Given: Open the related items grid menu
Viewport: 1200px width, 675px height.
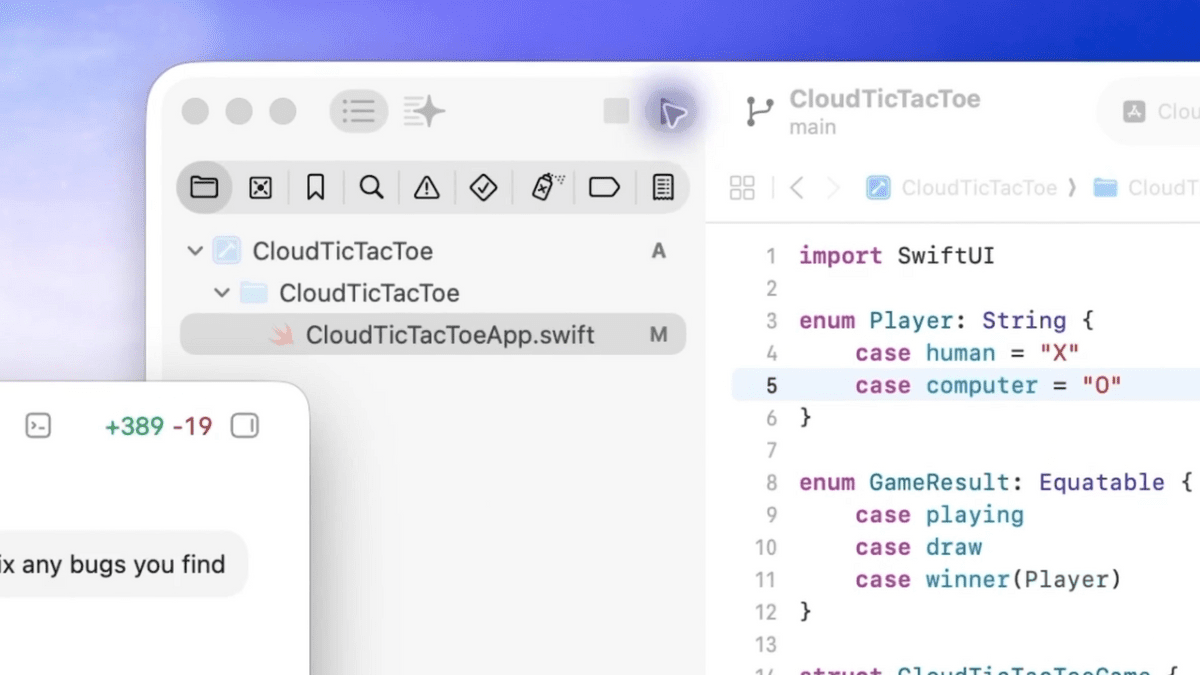Looking at the screenshot, I should (x=742, y=188).
